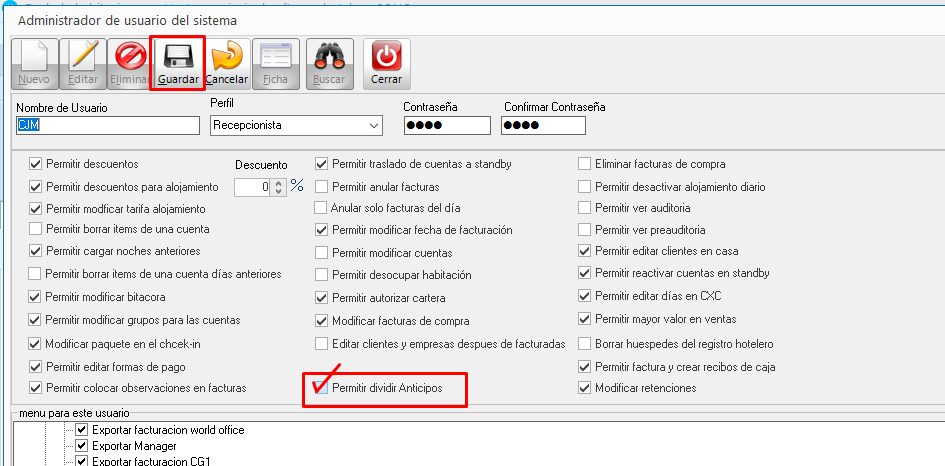Click the Nuevo toolbar icon
945x466 pixels.
tap(34, 63)
